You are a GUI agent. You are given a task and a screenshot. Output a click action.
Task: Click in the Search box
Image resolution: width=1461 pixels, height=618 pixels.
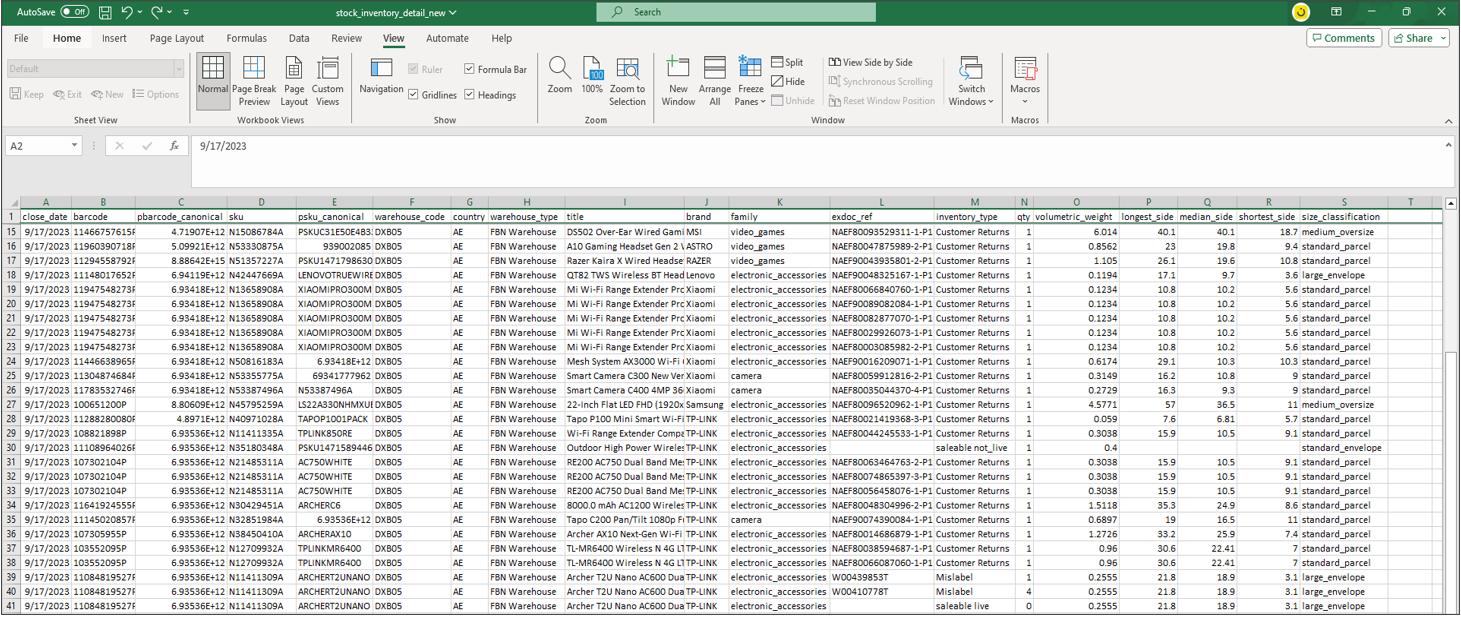735,12
